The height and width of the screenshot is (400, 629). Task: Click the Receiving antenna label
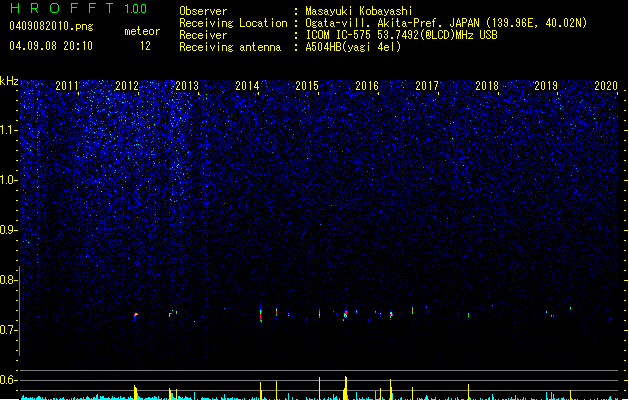coord(230,47)
